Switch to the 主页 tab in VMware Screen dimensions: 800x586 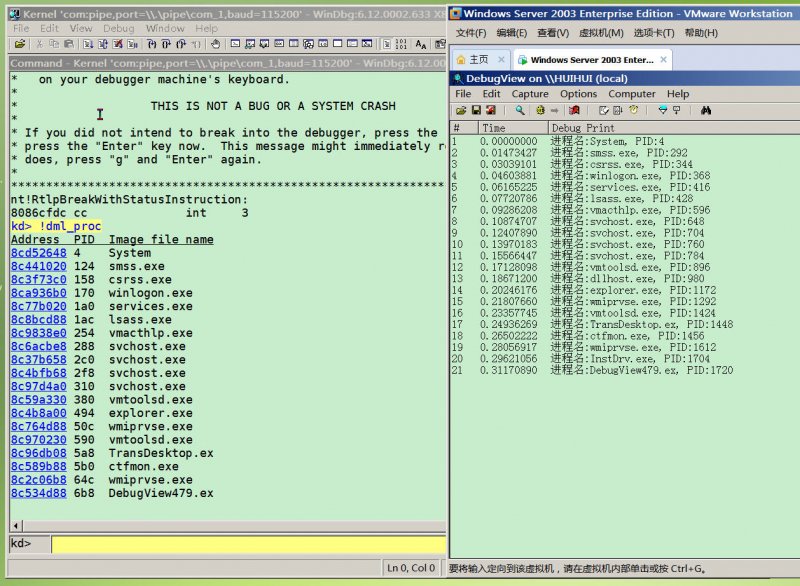tap(478, 60)
